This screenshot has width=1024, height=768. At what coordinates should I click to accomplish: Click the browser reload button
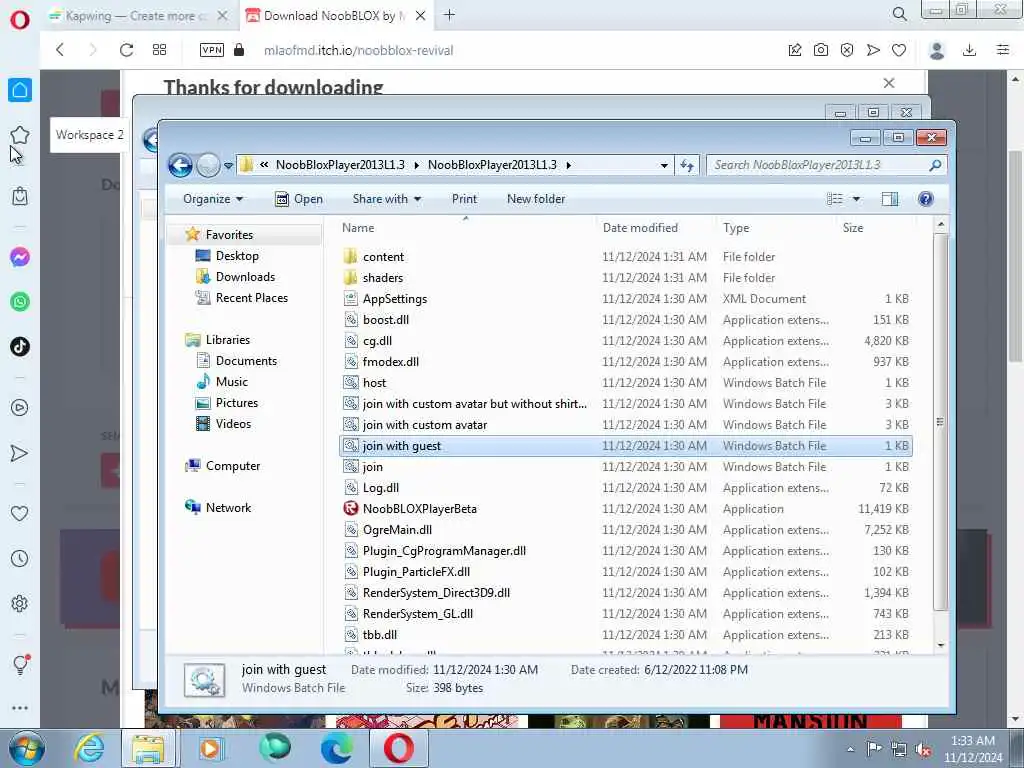[x=126, y=50]
